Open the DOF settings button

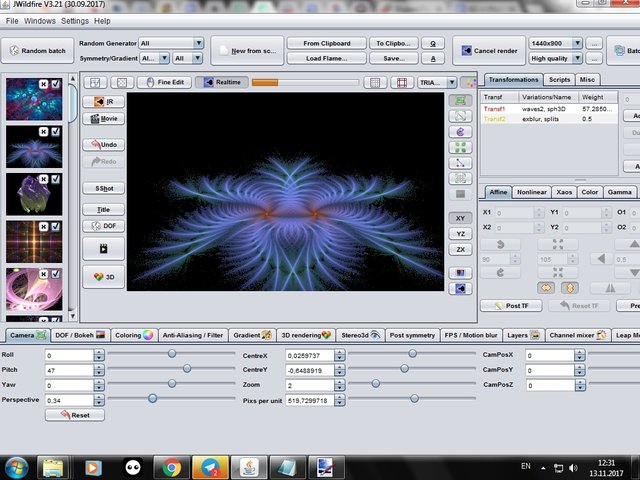tap(104, 226)
